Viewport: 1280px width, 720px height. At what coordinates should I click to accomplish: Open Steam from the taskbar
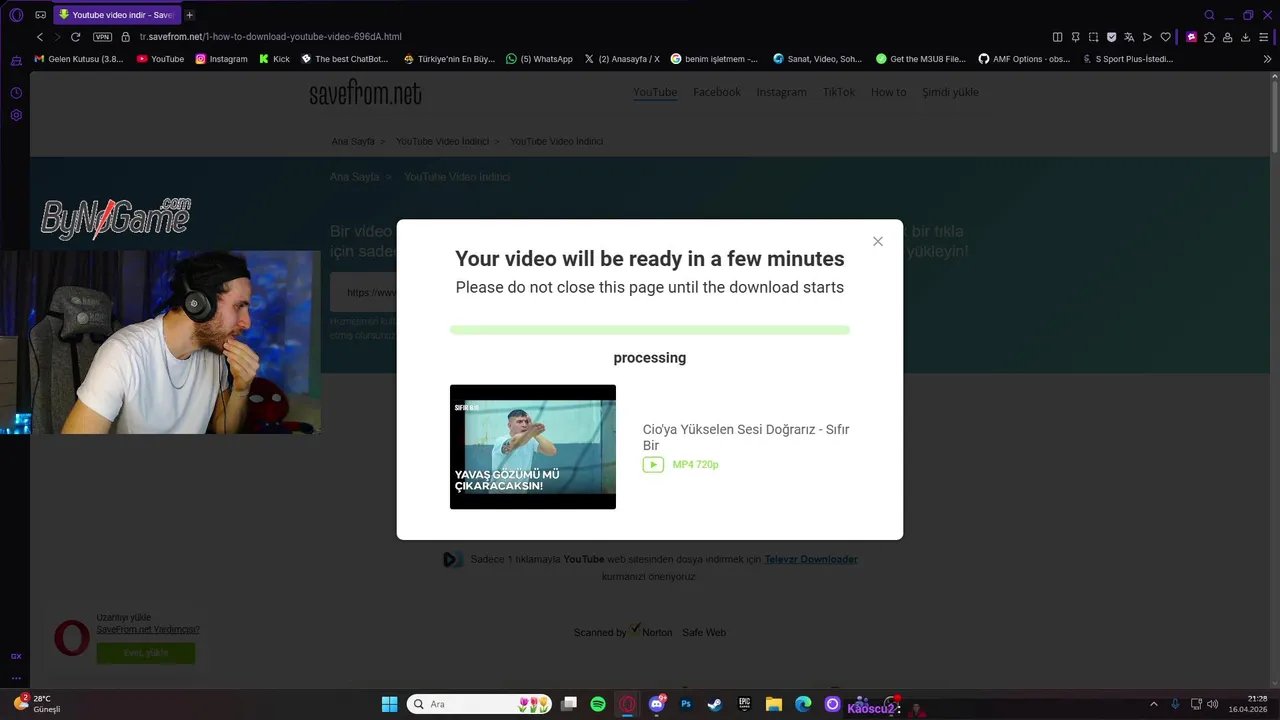(x=715, y=704)
